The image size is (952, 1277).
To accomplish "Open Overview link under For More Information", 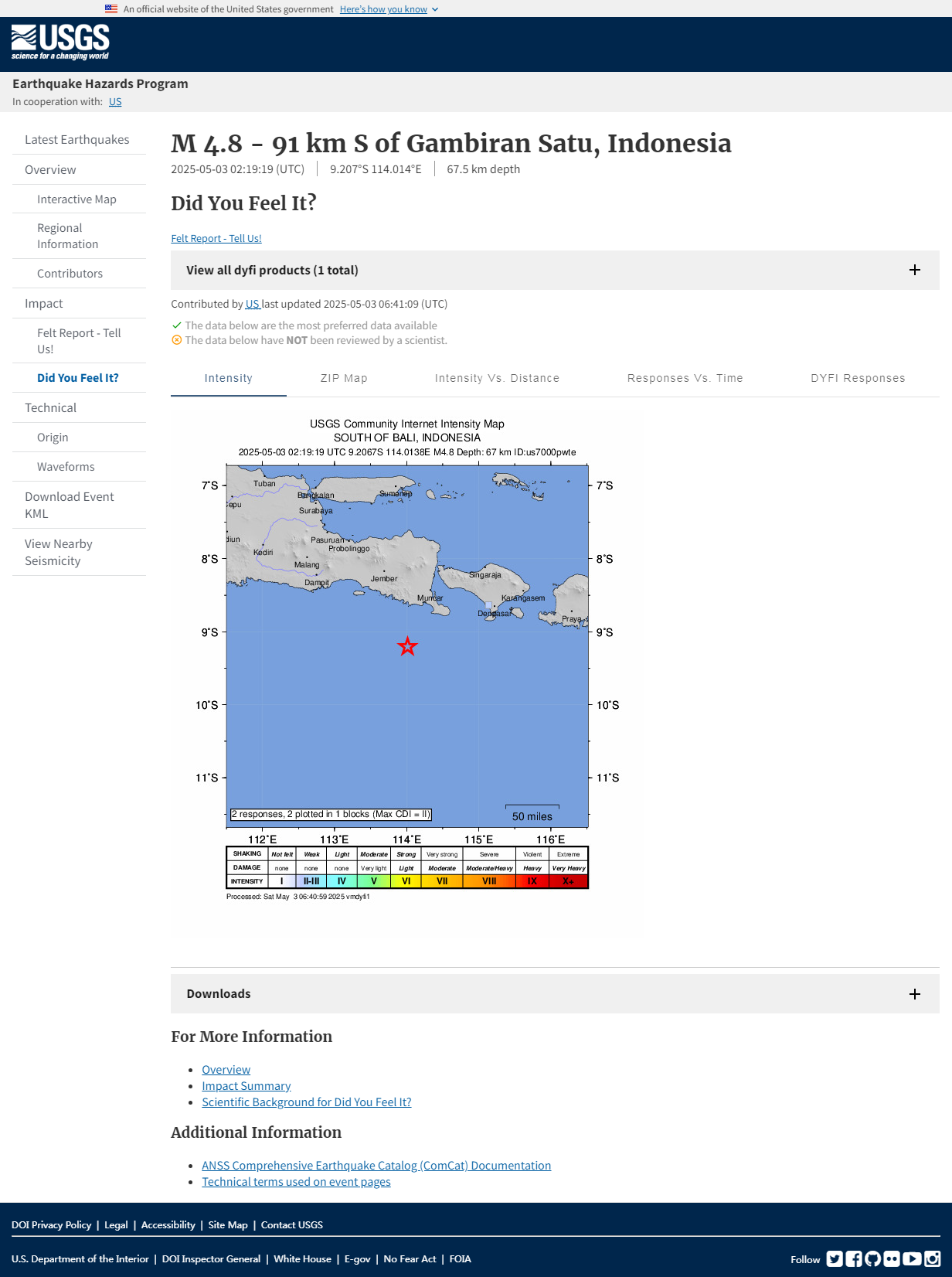I will [226, 1069].
